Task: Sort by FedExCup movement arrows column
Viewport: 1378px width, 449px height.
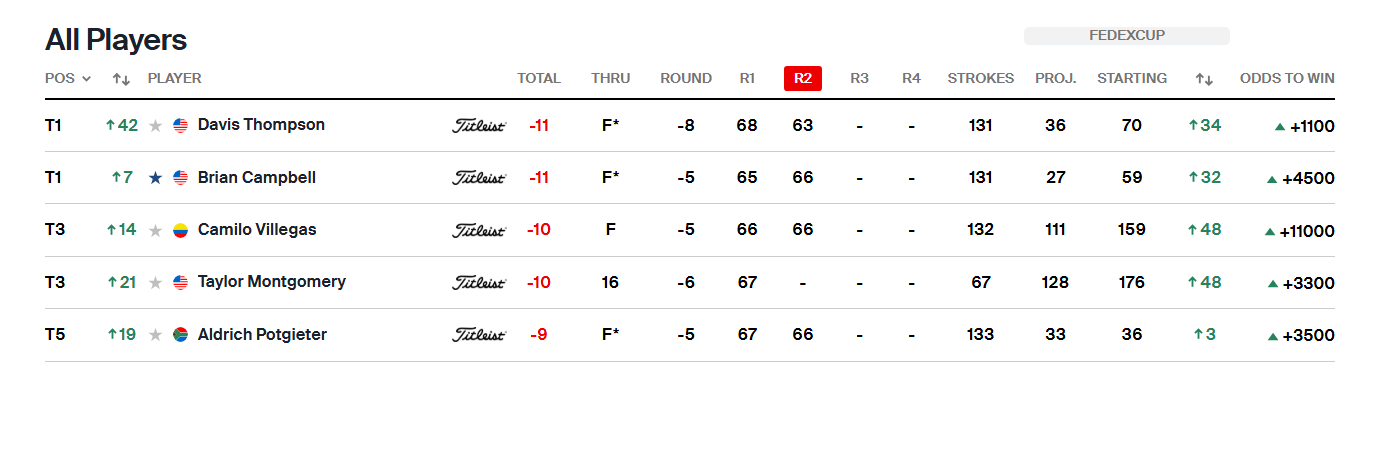Action: click(x=1204, y=79)
